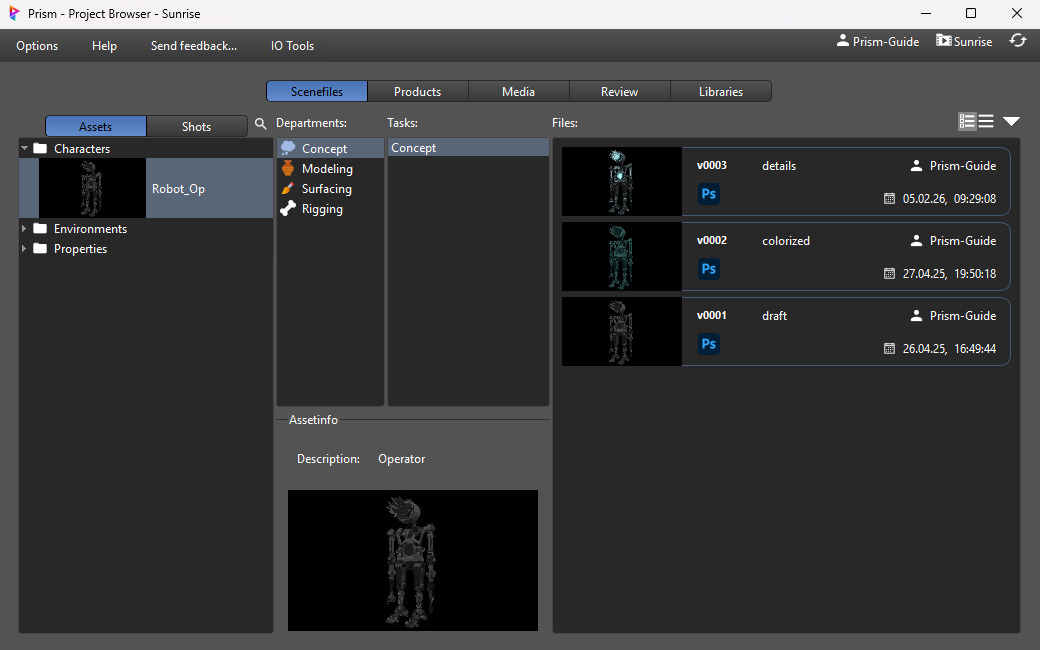Click Send feedback... button
This screenshot has width=1040, height=650.
click(193, 45)
